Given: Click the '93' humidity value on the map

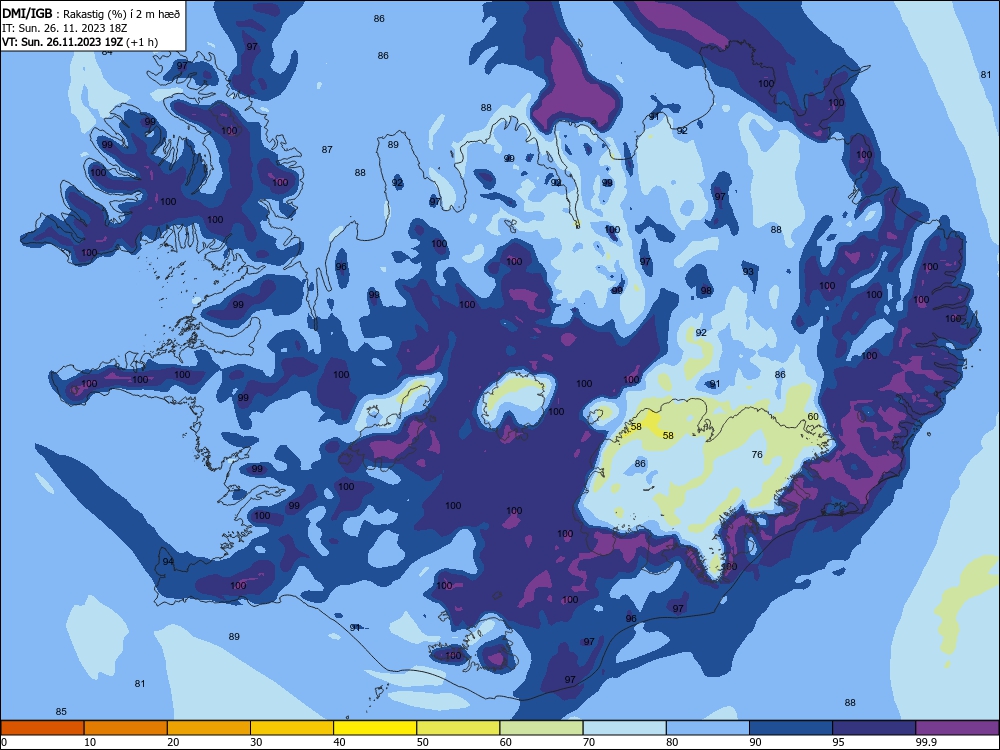Looking at the screenshot, I should tap(748, 271).
